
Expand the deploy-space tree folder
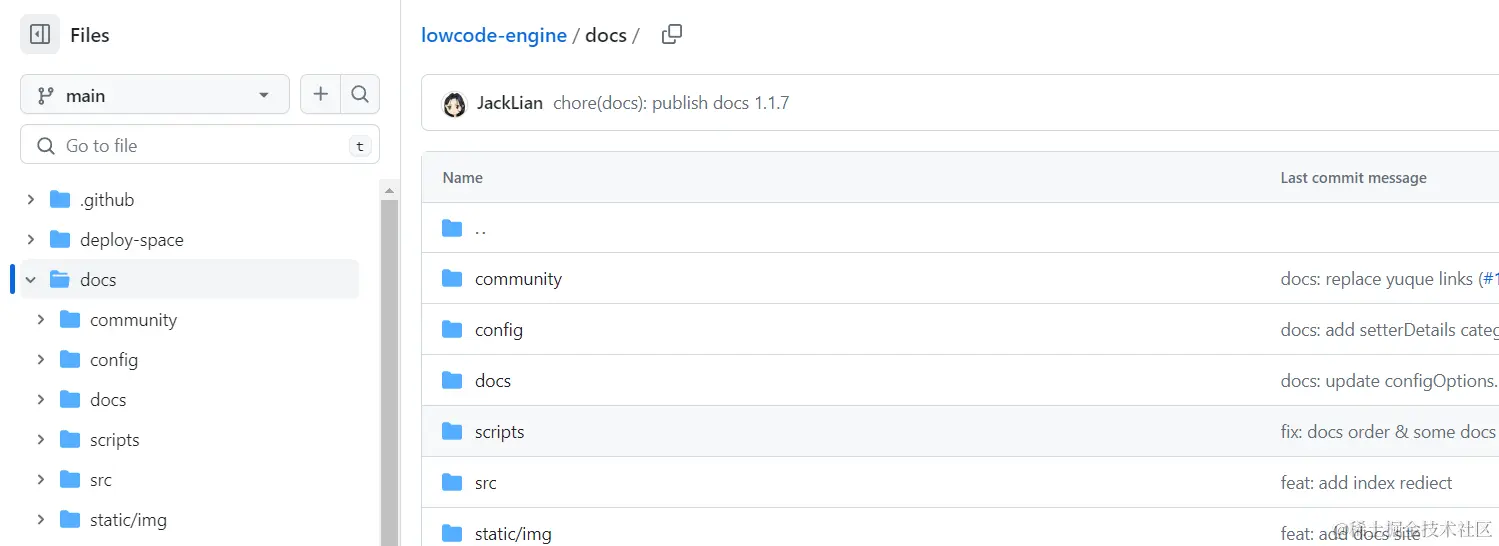click(31, 240)
